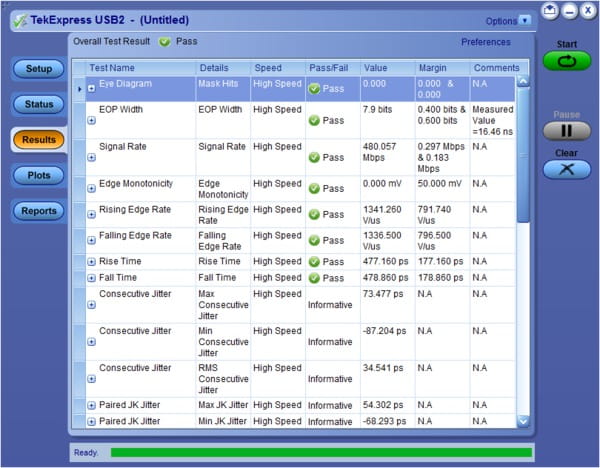Click the keep-on-top pin icon at top right
This screenshot has width=600, height=468.
point(549,11)
